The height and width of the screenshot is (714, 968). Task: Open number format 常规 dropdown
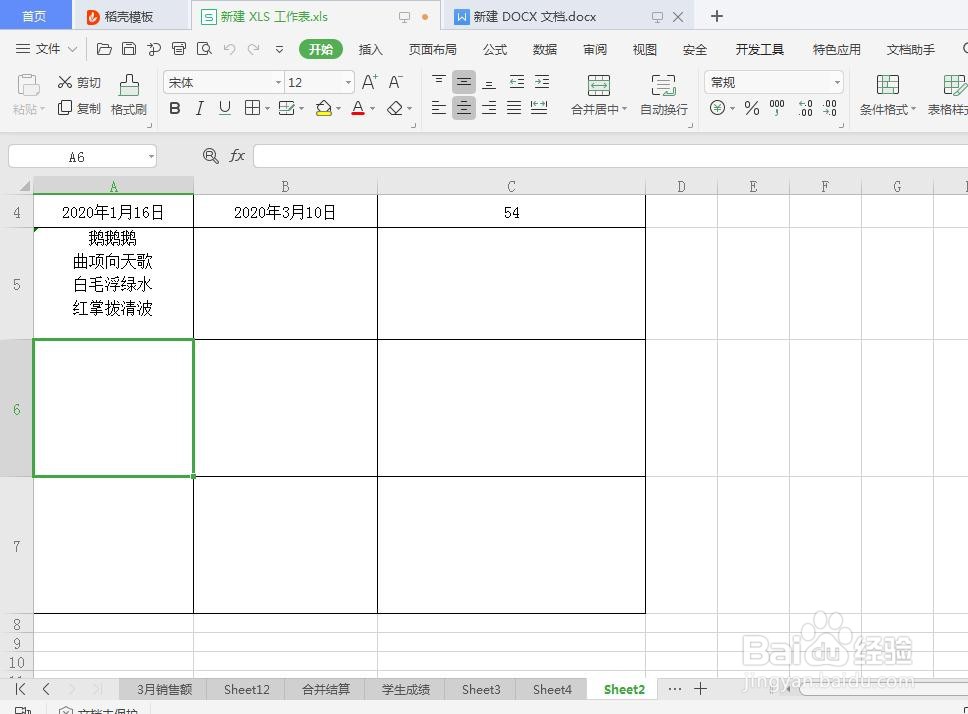click(837, 82)
